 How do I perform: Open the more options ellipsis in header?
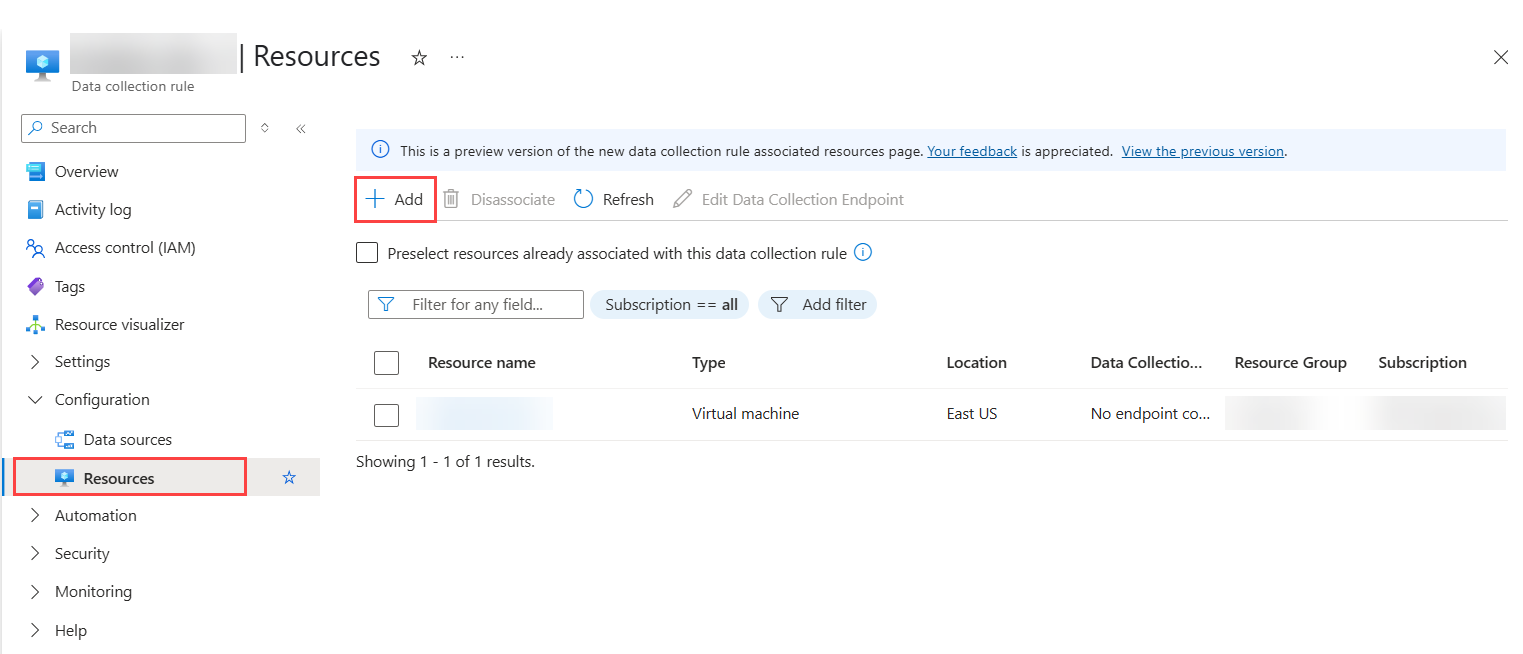click(457, 58)
